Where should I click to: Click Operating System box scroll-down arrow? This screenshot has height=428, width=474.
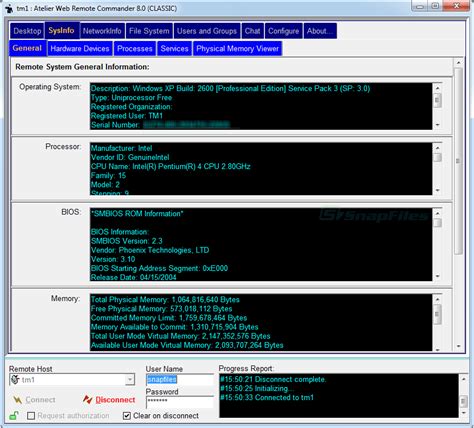pyautogui.click(x=438, y=125)
